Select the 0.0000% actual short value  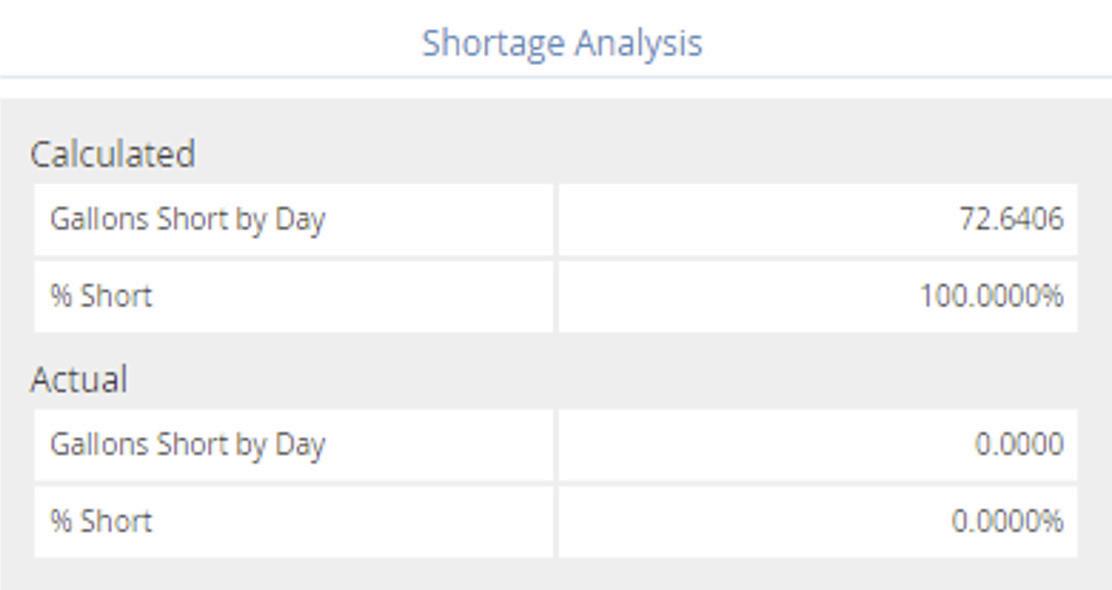[x=1007, y=521]
